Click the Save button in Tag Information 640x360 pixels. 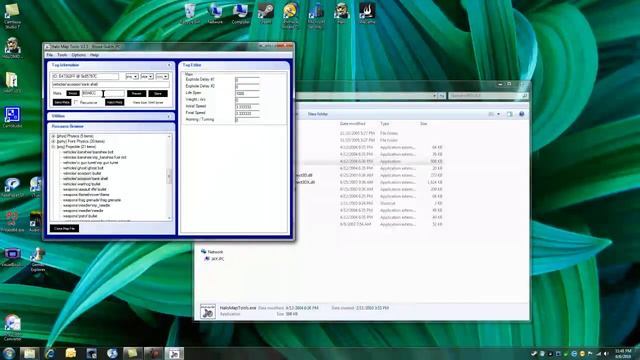[x=158, y=93]
